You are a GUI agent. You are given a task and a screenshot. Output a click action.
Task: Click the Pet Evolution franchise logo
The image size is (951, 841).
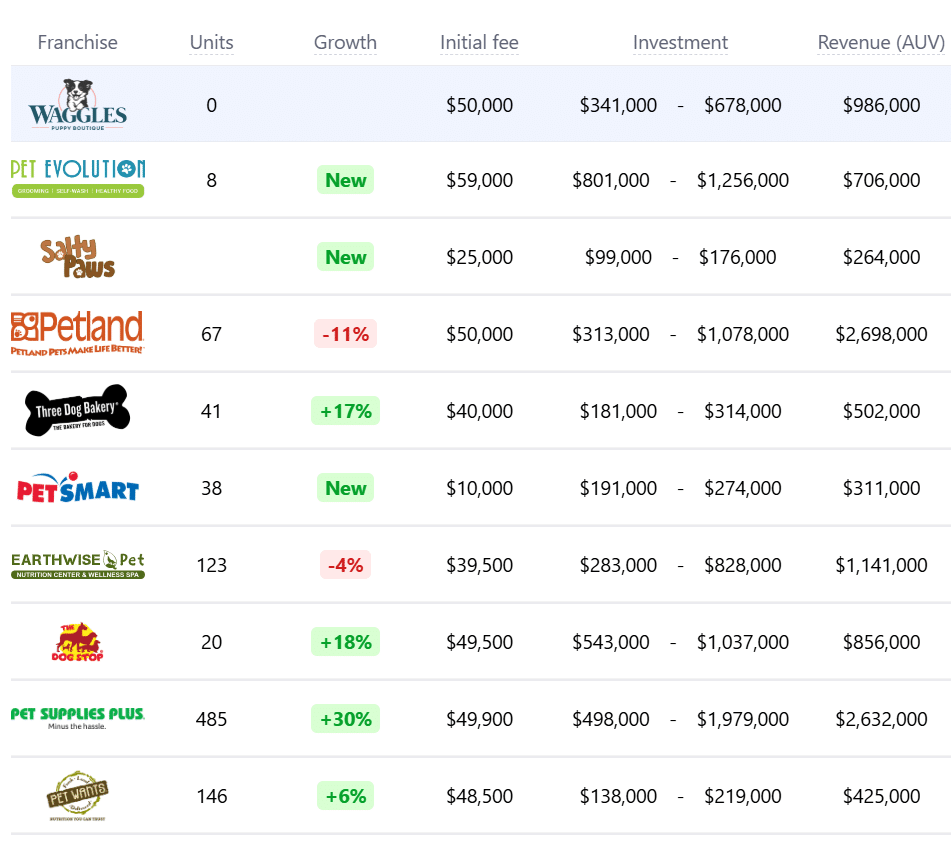click(x=78, y=178)
